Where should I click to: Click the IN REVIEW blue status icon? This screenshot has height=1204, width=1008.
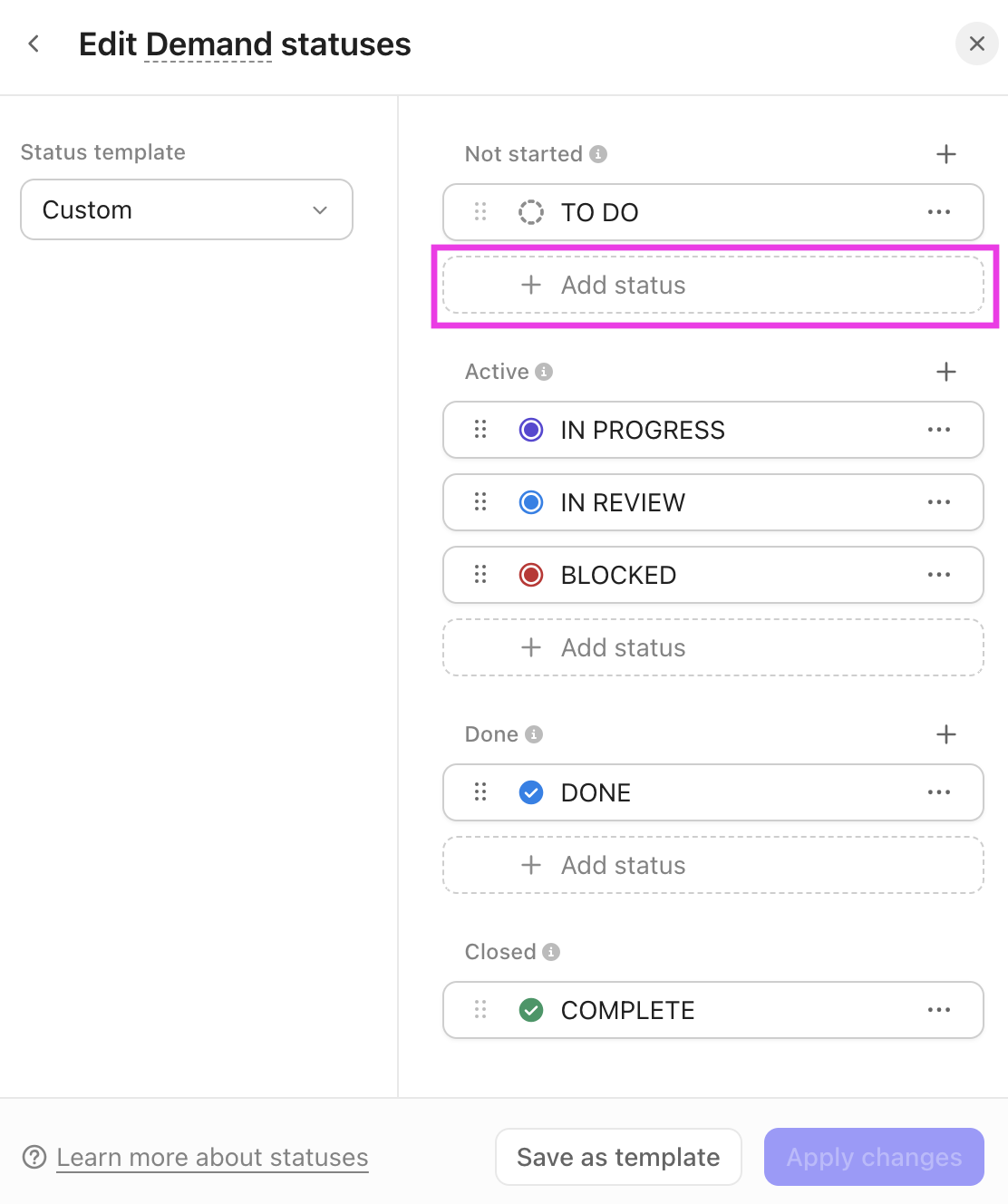pyautogui.click(x=531, y=502)
